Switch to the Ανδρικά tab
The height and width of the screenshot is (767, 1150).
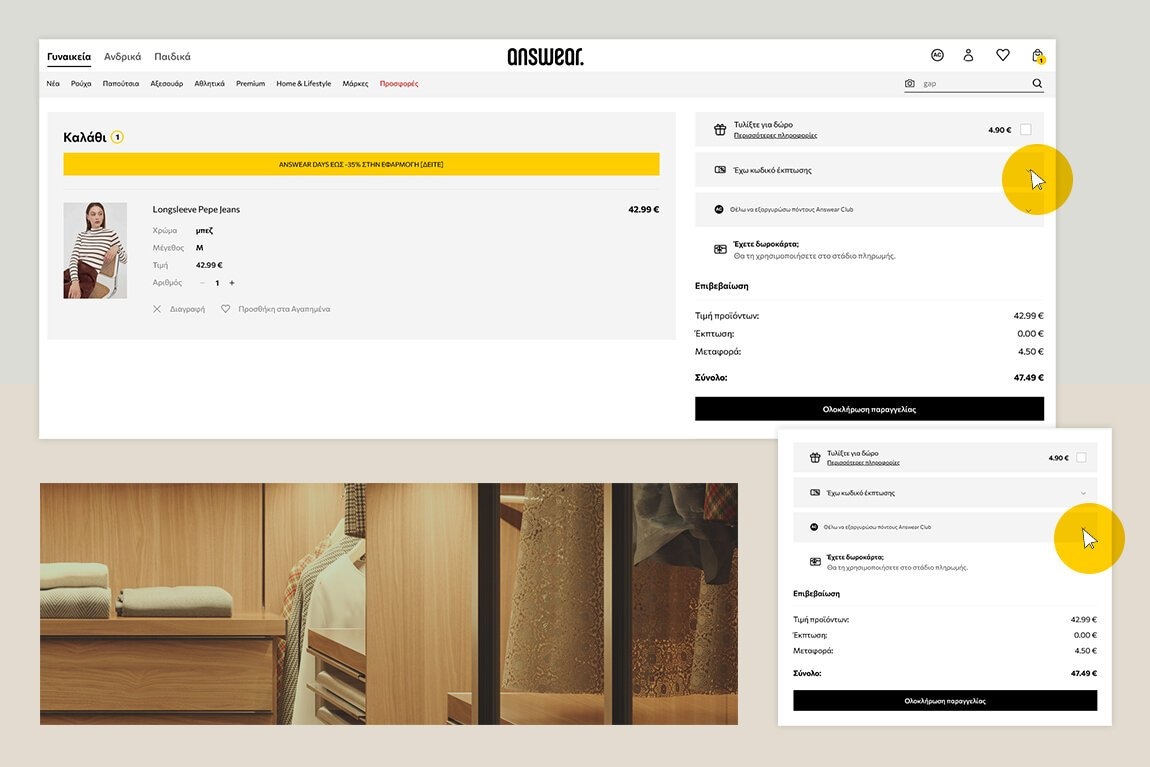point(122,57)
